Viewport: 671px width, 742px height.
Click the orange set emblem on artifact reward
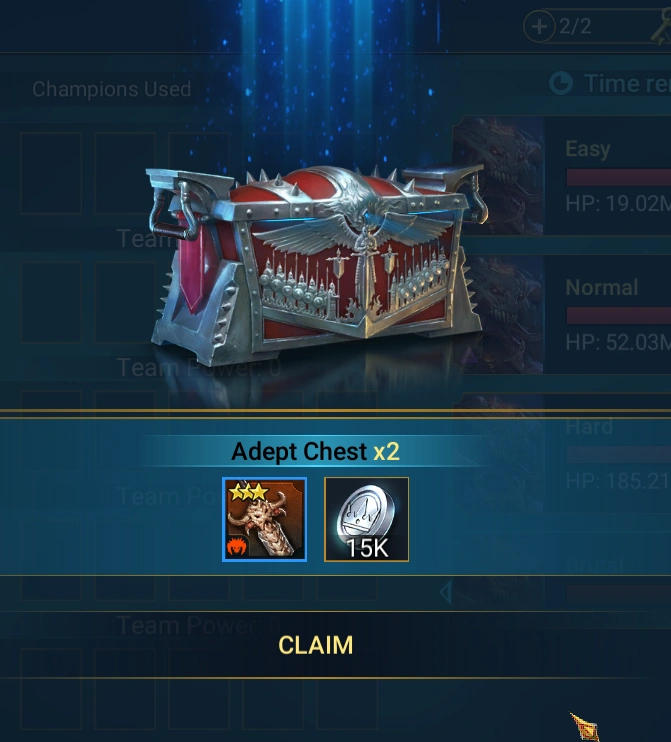click(238, 548)
